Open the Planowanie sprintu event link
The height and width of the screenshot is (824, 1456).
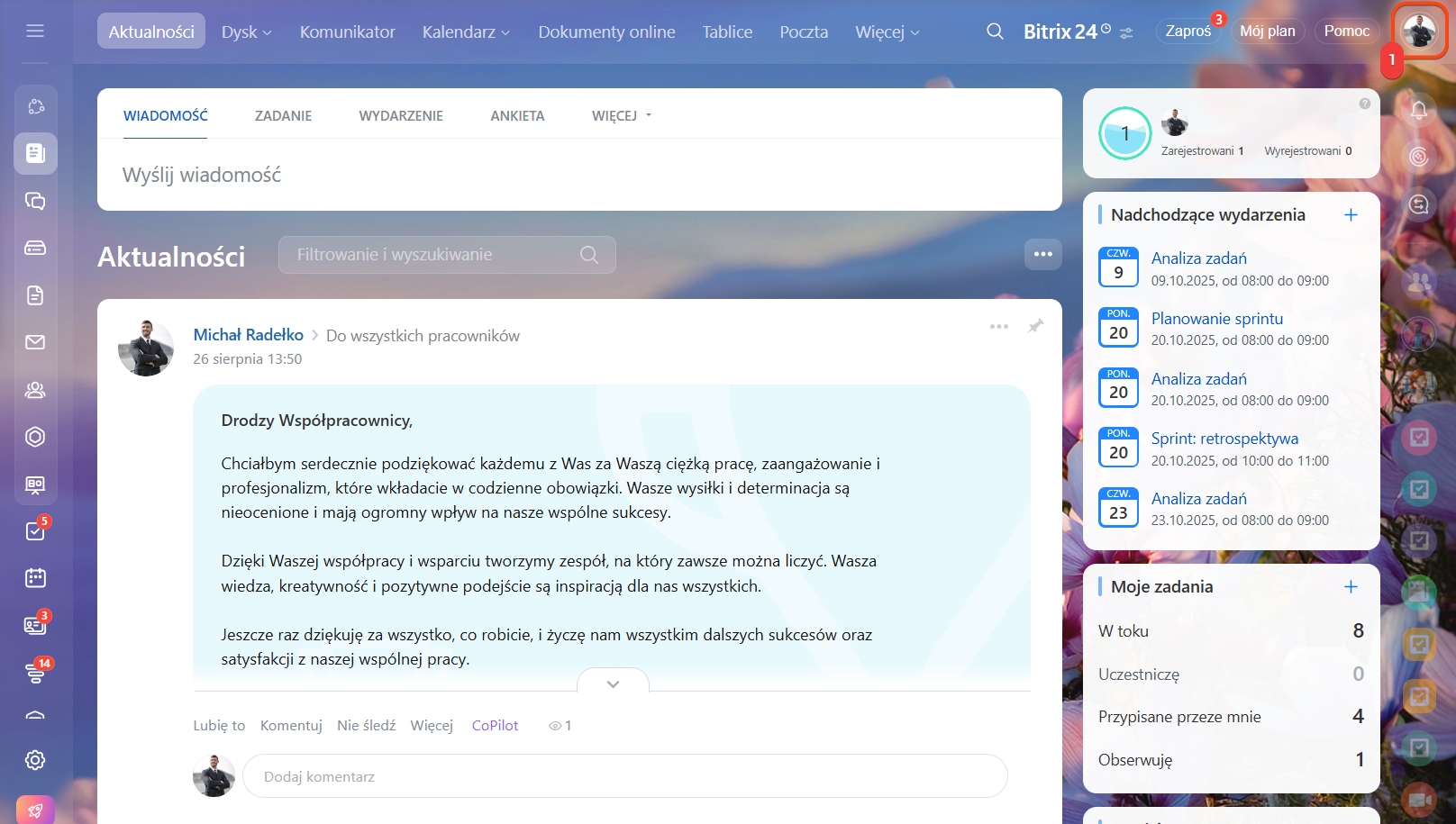click(1216, 319)
